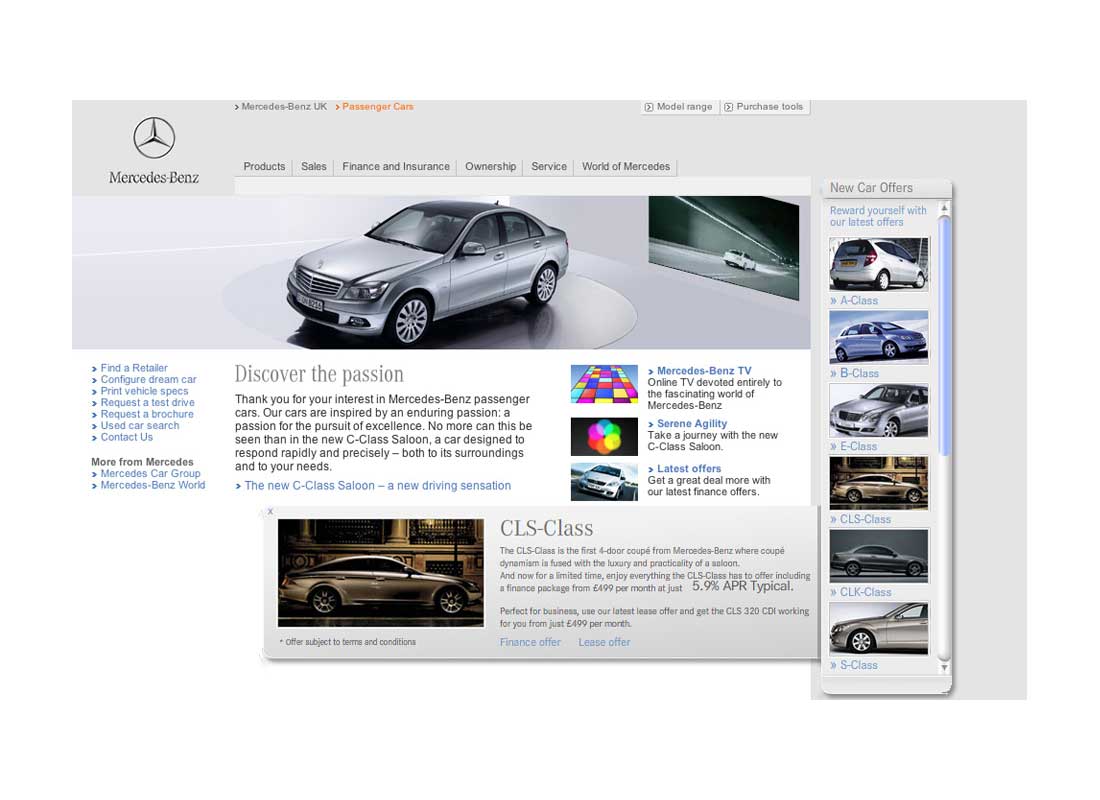Open the Mercedes-Benz World link
This screenshot has width=1100, height=800.
[152, 485]
